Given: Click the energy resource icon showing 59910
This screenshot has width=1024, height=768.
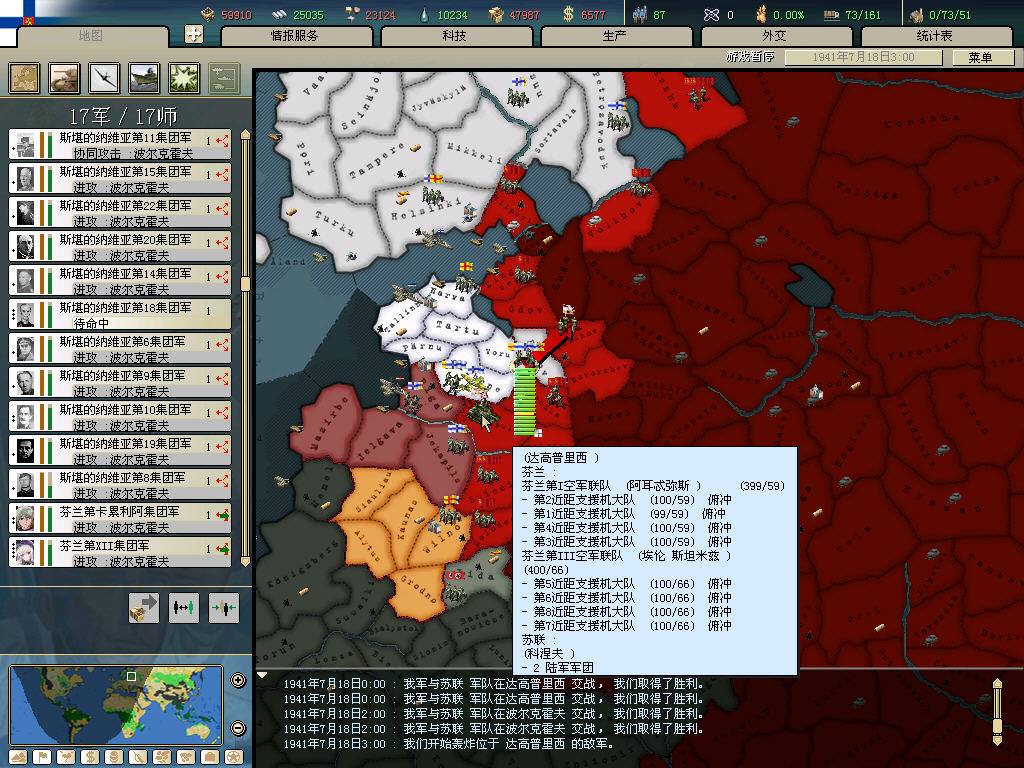Looking at the screenshot, I should pos(208,14).
